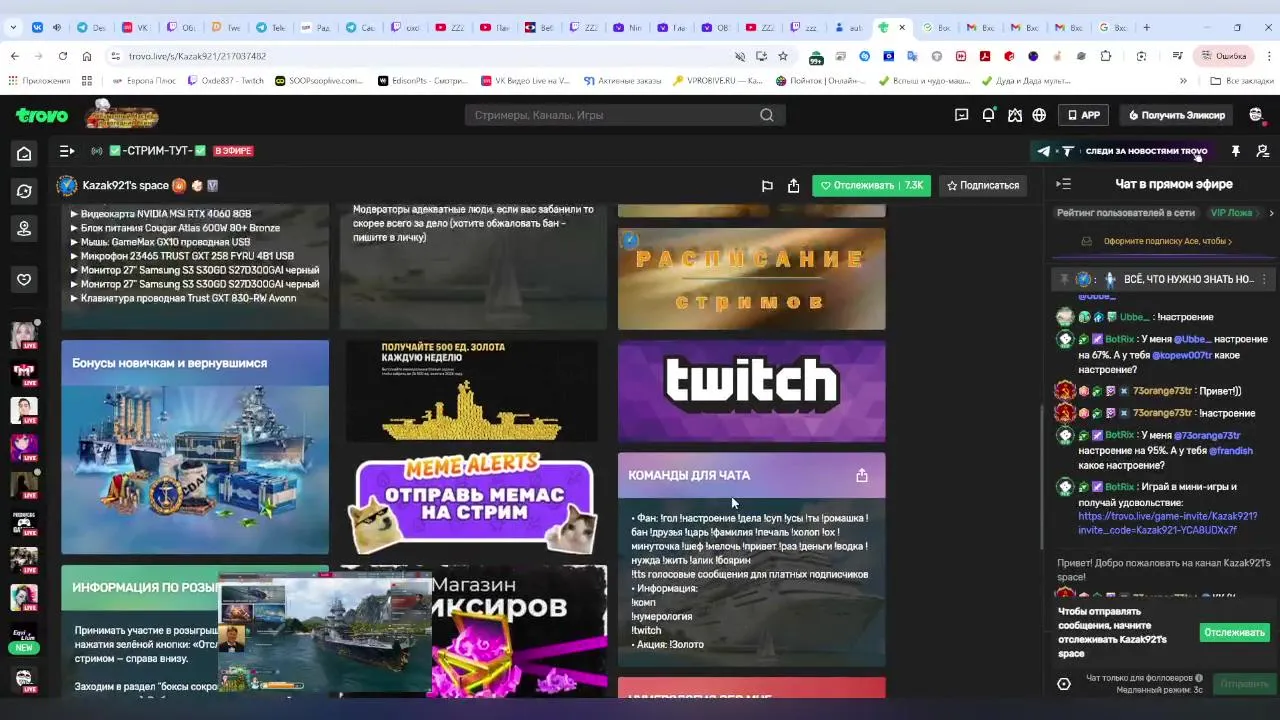Reload the page with browser refresh
Screen dimensions: 1280x720
click(x=63, y=56)
